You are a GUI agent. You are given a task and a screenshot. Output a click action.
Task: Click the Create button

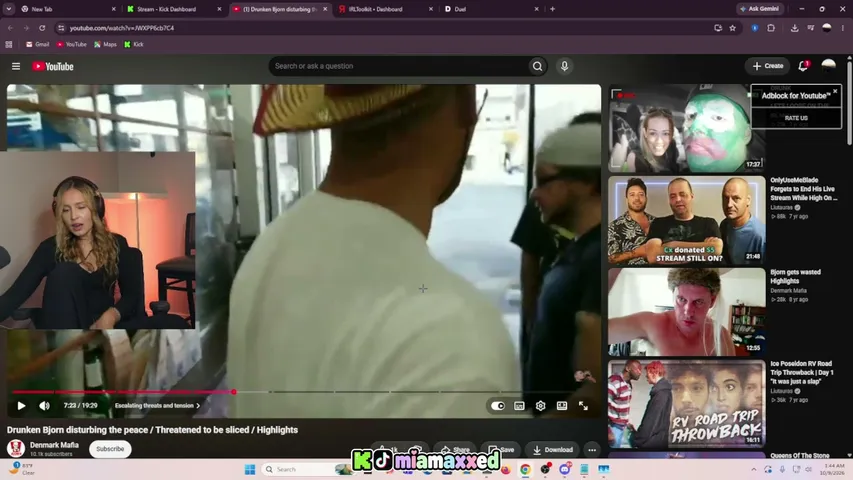768,66
